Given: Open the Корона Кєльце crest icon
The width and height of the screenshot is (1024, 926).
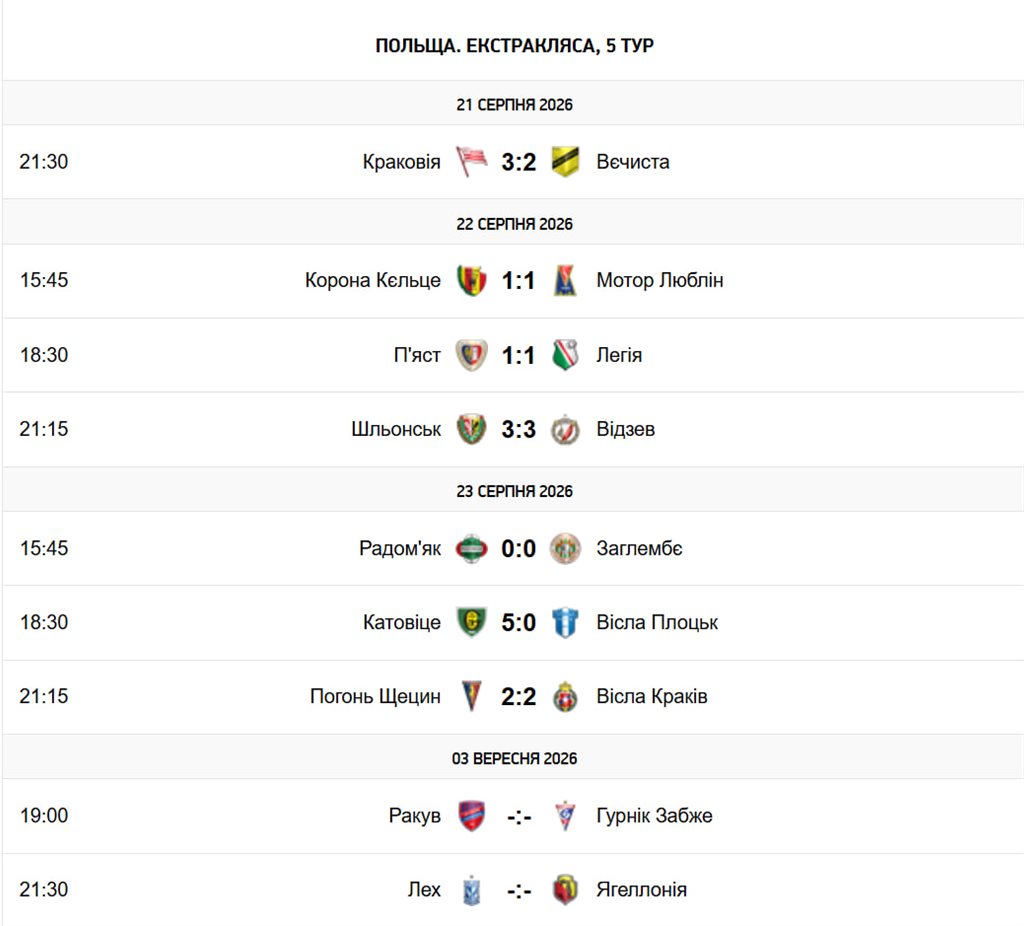Looking at the screenshot, I should pyautogui.click(x=472, y=280).
